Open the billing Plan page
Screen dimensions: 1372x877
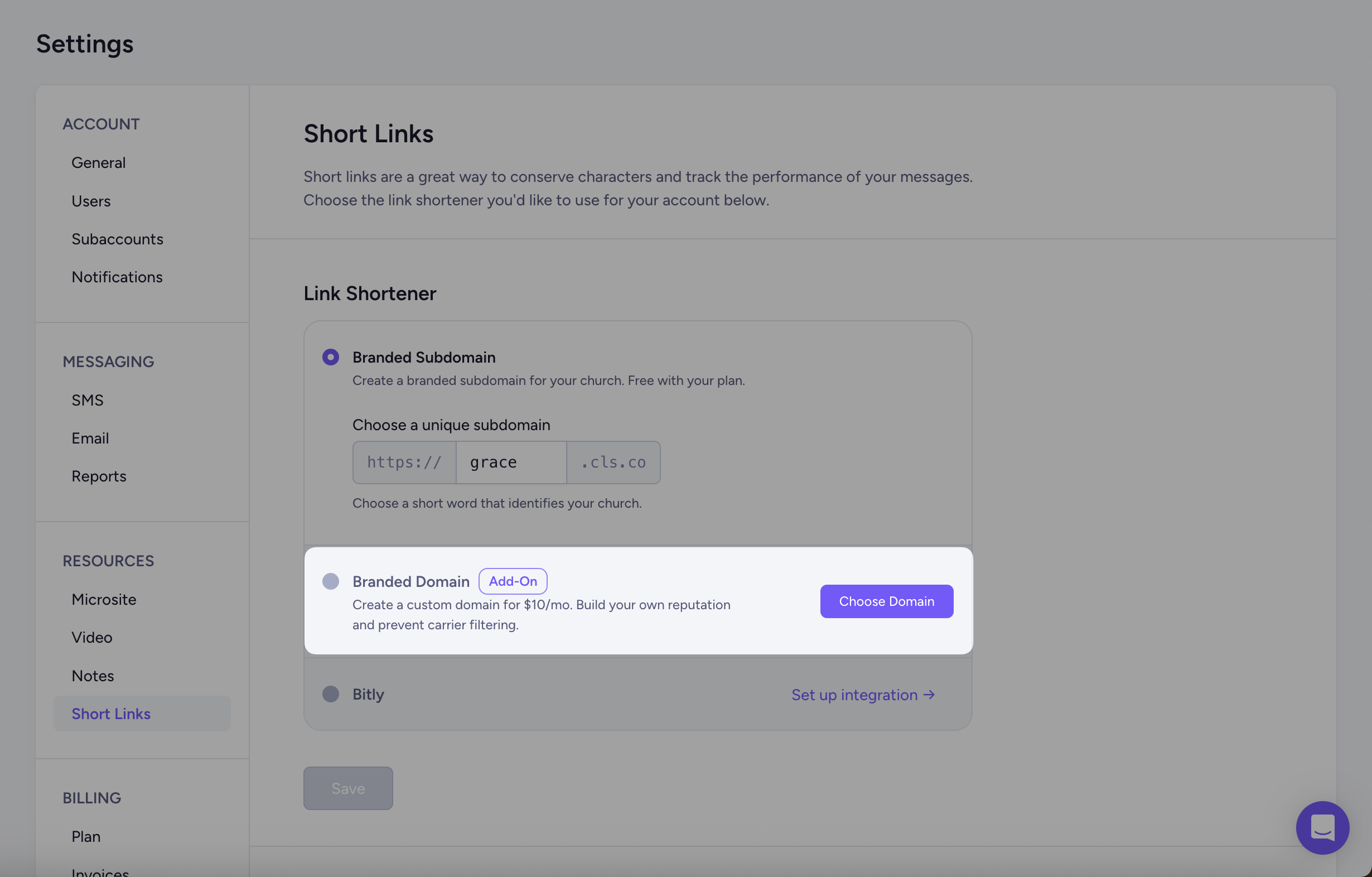(86, 836)
